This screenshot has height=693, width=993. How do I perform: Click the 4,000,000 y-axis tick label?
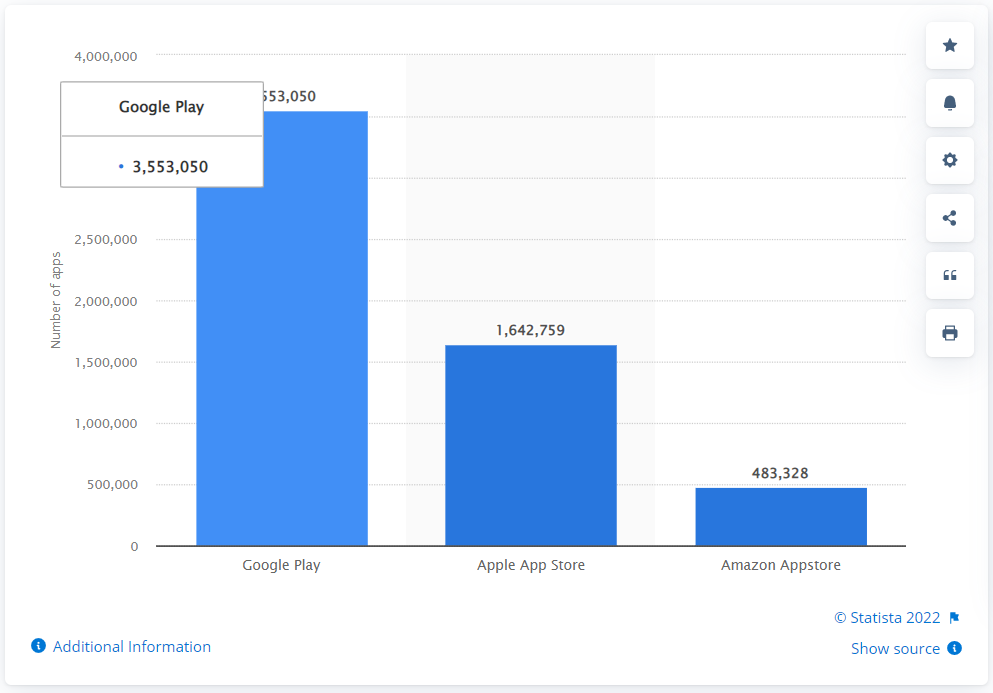point(106,56)
